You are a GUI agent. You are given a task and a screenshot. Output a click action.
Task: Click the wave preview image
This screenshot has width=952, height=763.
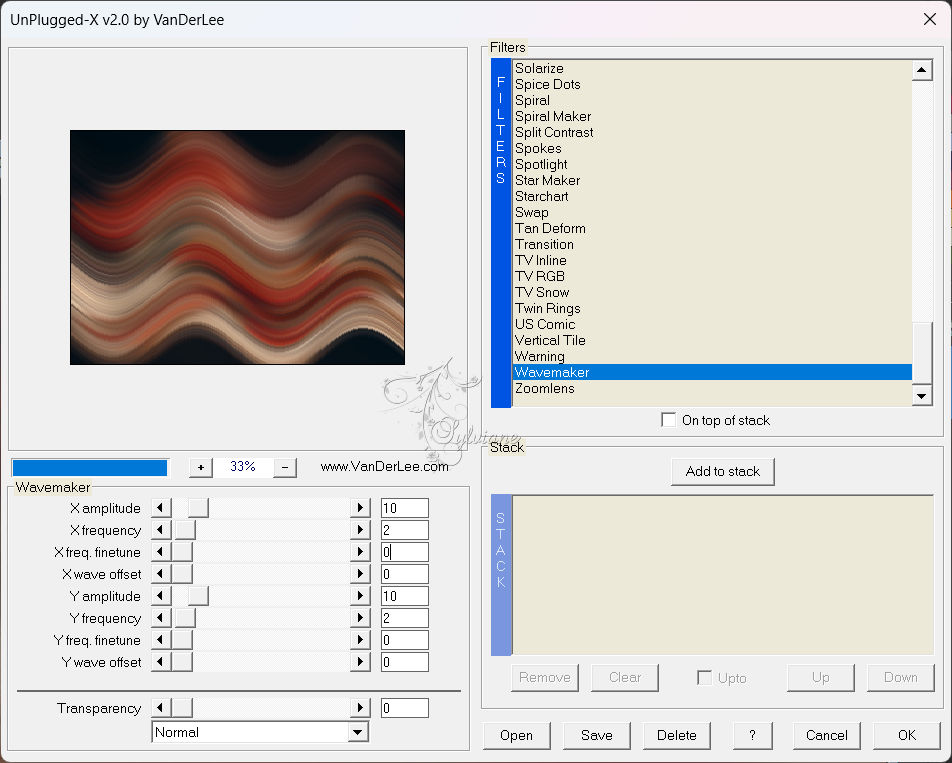click(x=237, y=247)
